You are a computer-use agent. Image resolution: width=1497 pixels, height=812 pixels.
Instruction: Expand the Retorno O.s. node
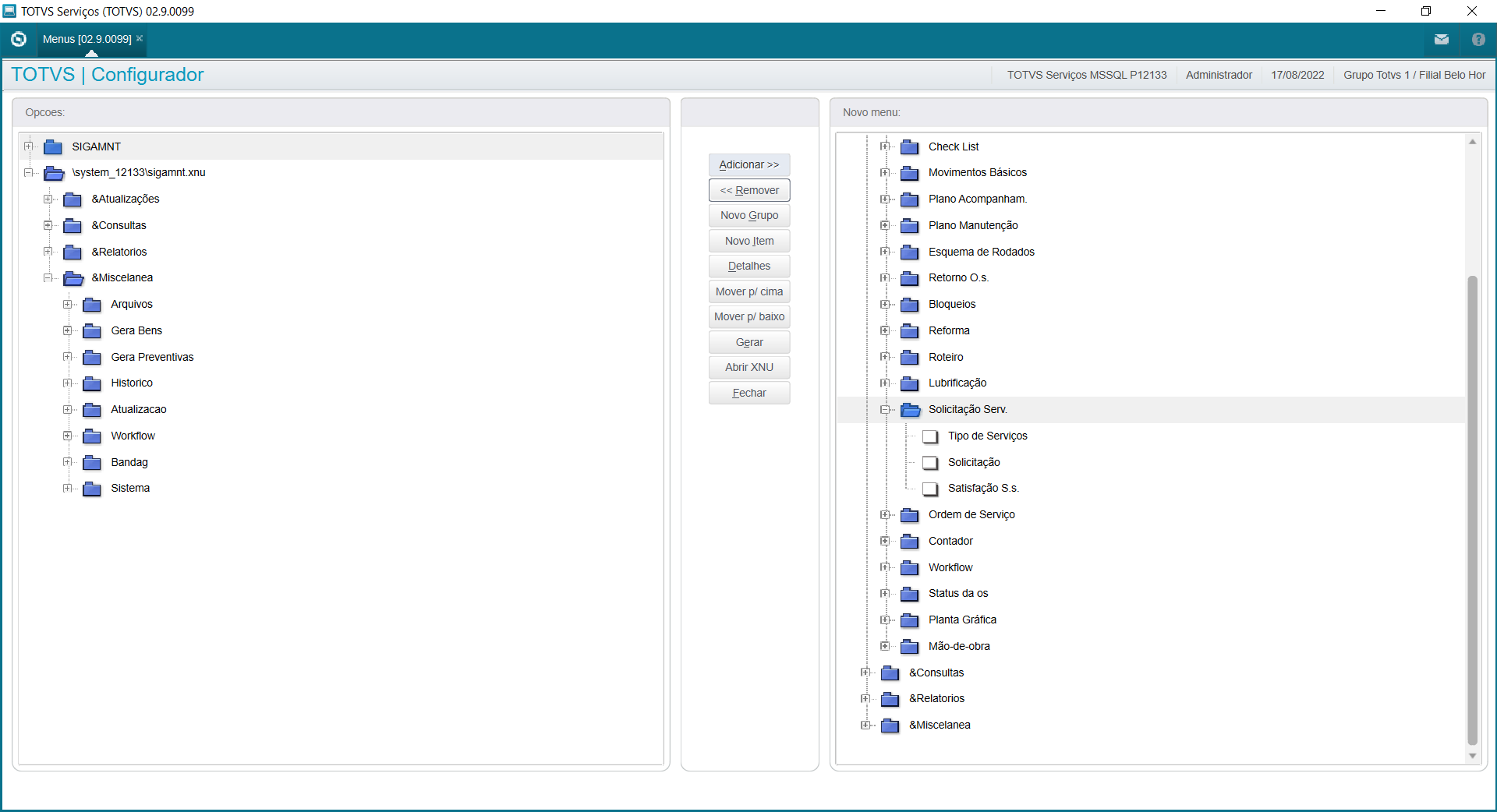point(885,277)
